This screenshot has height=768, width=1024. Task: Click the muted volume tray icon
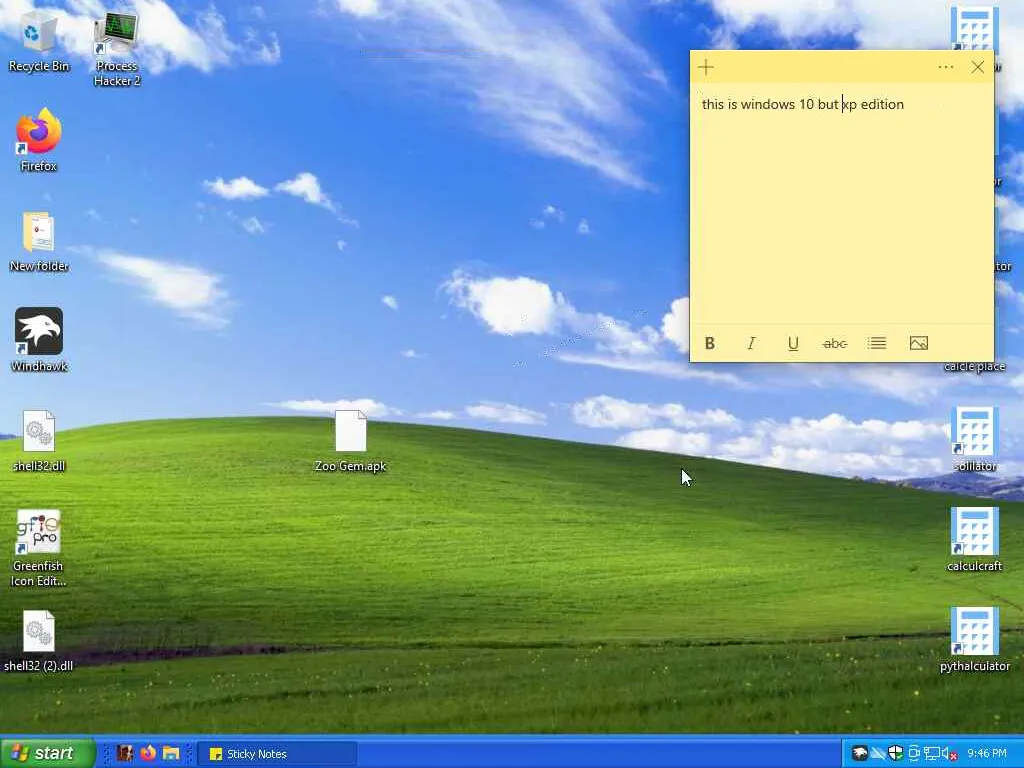click(949, 754)
